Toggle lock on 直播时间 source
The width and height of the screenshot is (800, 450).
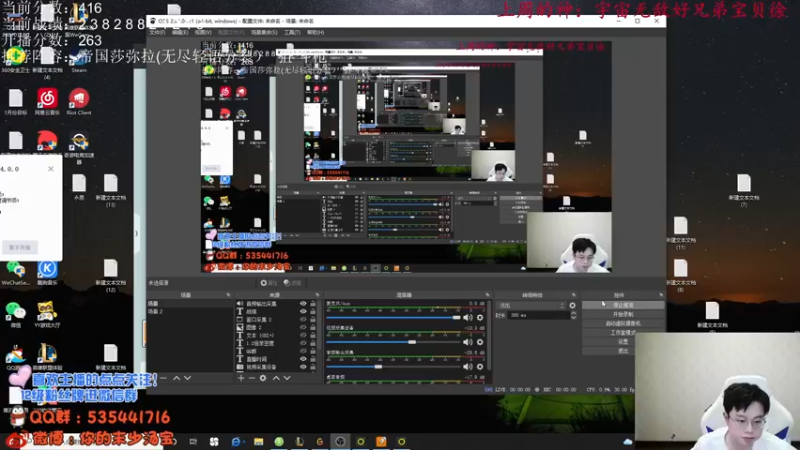(x=313, y=359)
